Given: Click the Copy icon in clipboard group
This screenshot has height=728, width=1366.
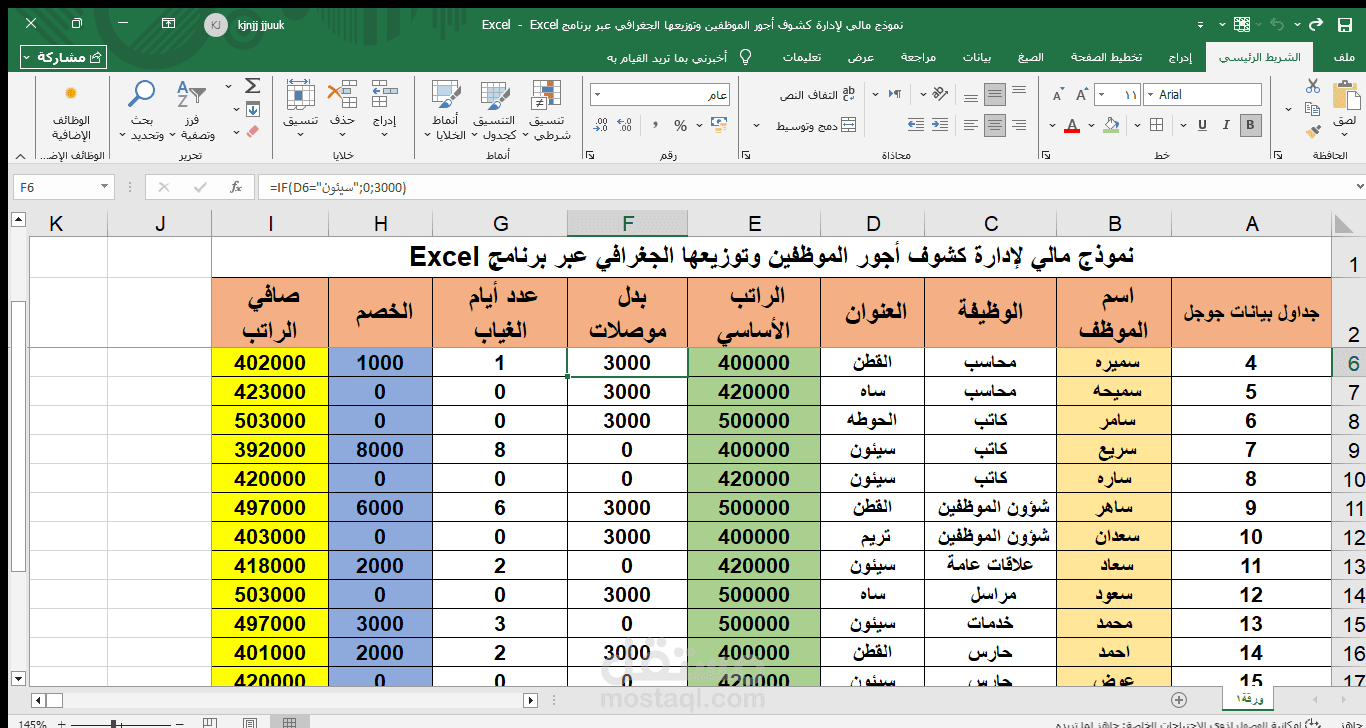Looking at the screenshot, I should (x=1312, y=109).
